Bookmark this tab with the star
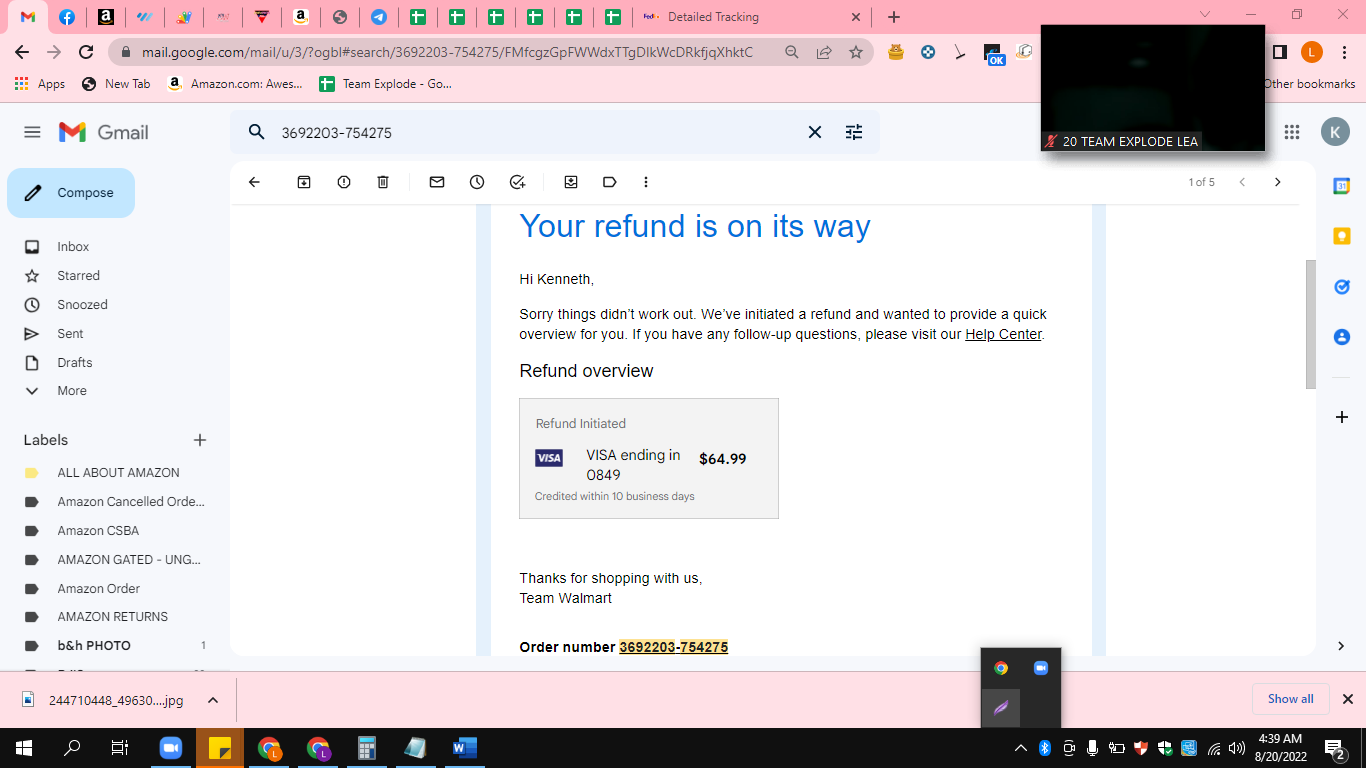Image resolution: width=1366 pixels, height=768 pixels. (x=856, y=52)
